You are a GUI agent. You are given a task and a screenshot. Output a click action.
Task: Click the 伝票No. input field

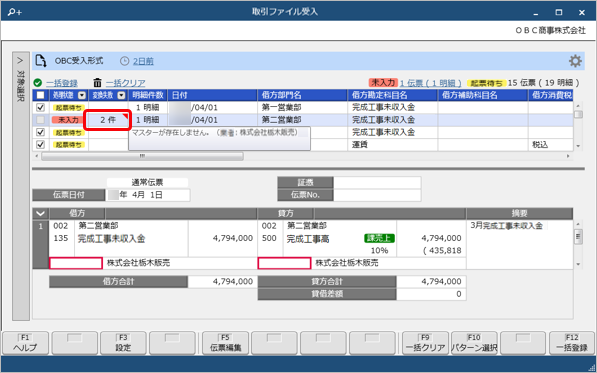377,195
